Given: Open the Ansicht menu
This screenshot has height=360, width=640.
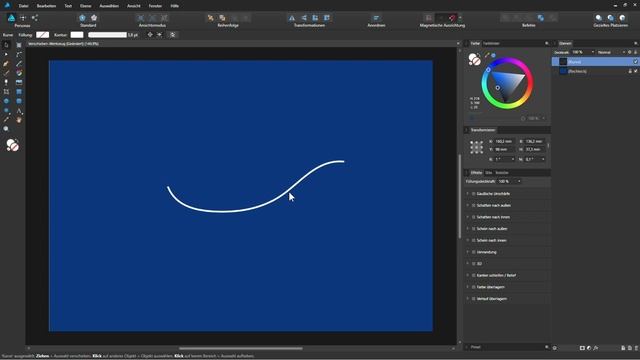Looking at the screenshot, I should [134, 6].
